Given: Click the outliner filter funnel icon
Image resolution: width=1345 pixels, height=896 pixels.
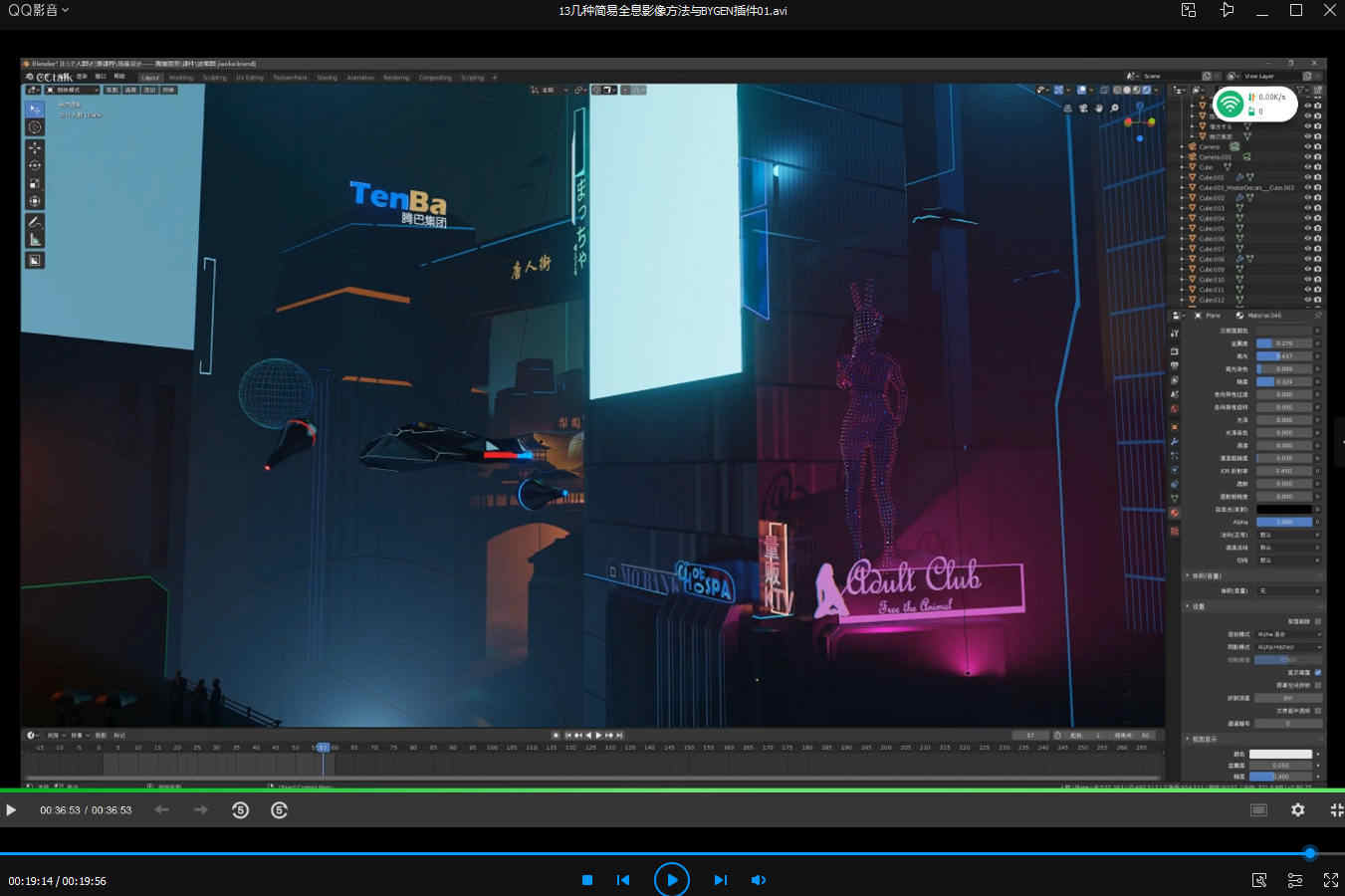Looking at the screenshot, I should coord(1302,89).
